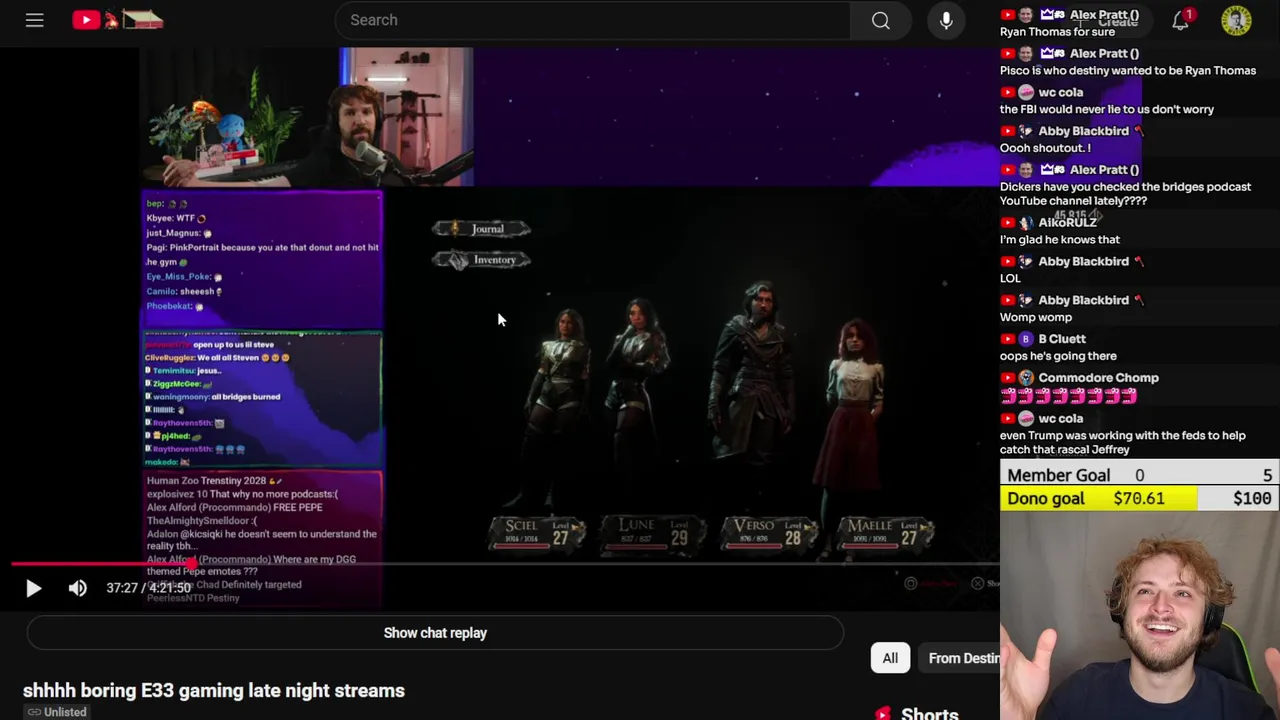Open the notifications bell
Screen dimensions: 1280x720
(1181, 20)
